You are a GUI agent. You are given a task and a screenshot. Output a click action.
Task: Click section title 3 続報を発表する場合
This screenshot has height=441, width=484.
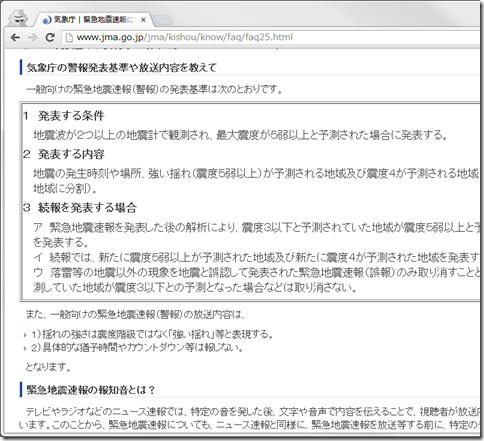point(80,208)
